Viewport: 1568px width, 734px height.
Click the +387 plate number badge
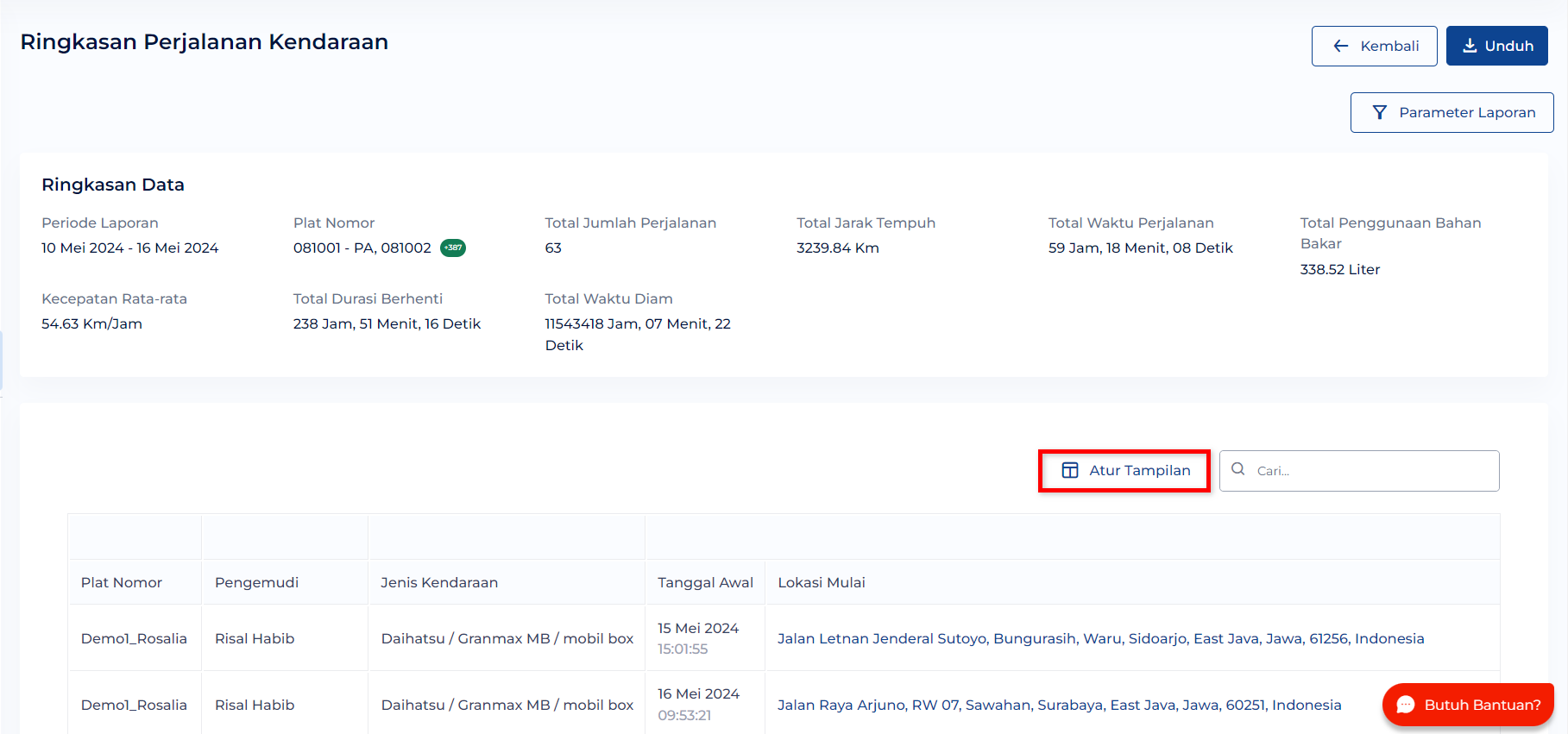coord(453,248)
